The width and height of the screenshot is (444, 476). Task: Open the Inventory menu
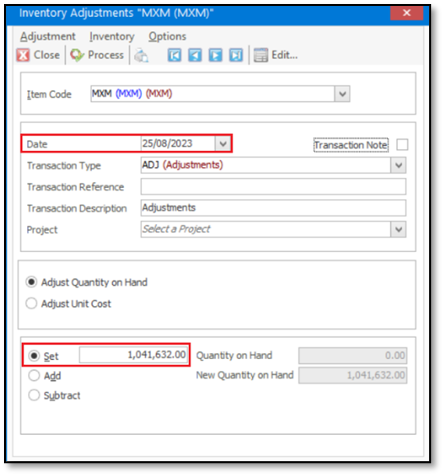point(112,36)
